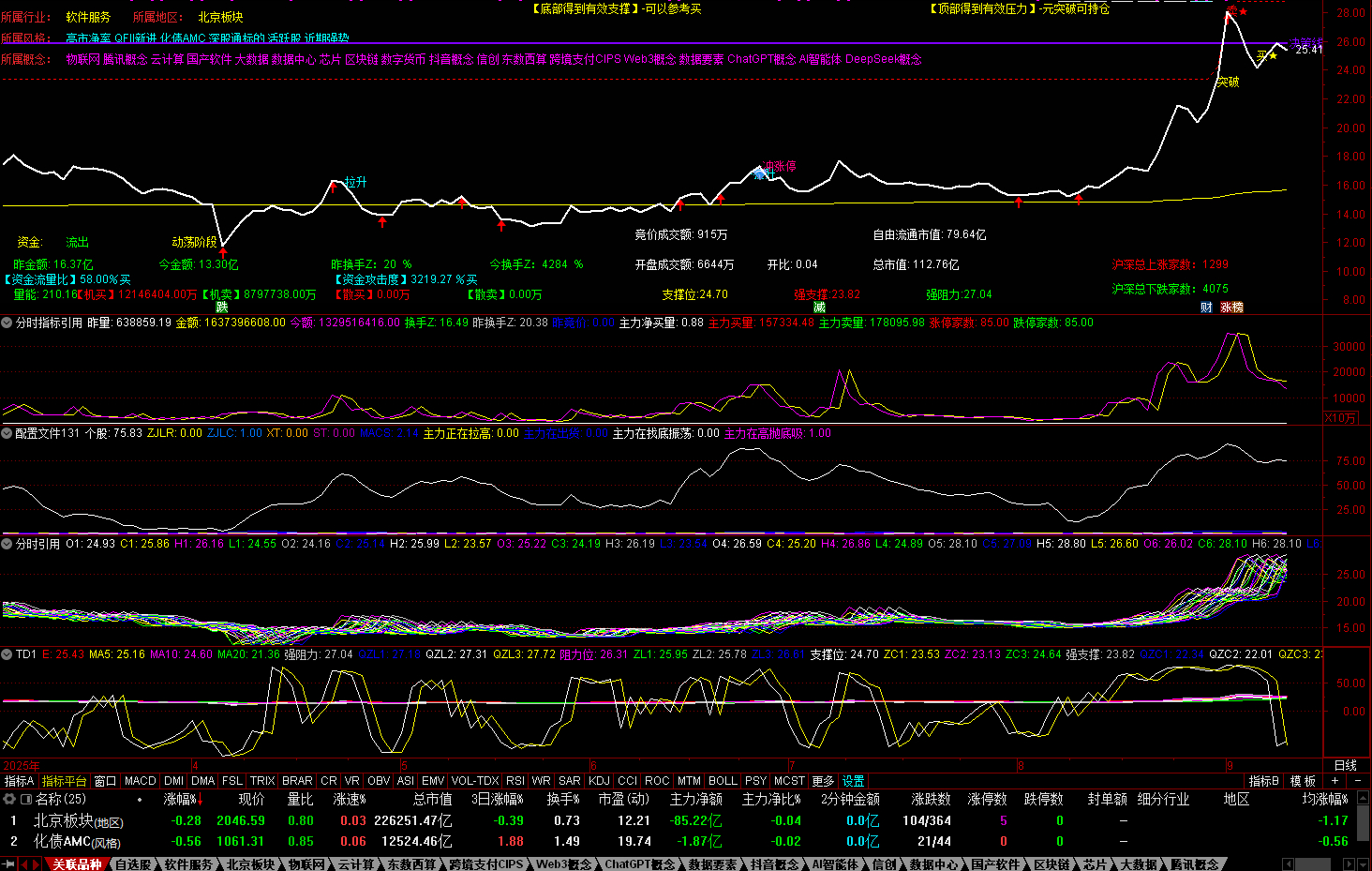Open the 跨境支付CIPS bottom tab
Viewport: 1372px width, 871px height.
486,864
